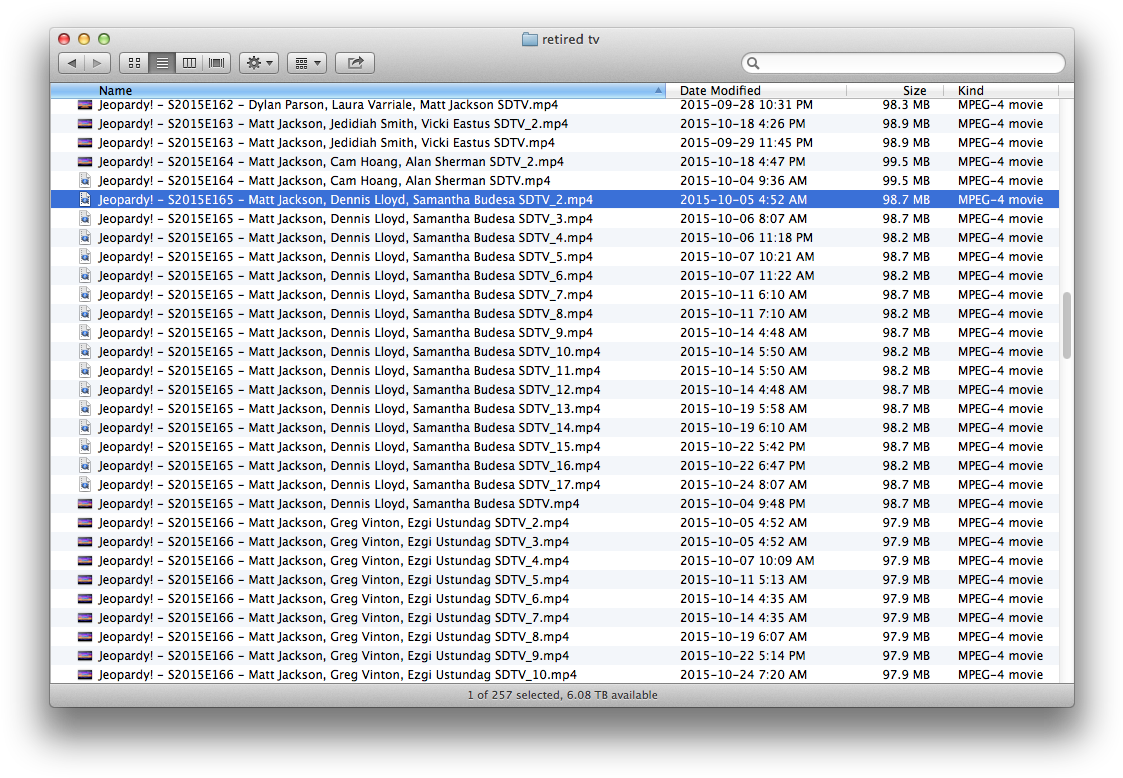Go back using the Back arrow button

click(x=72, y=63)
